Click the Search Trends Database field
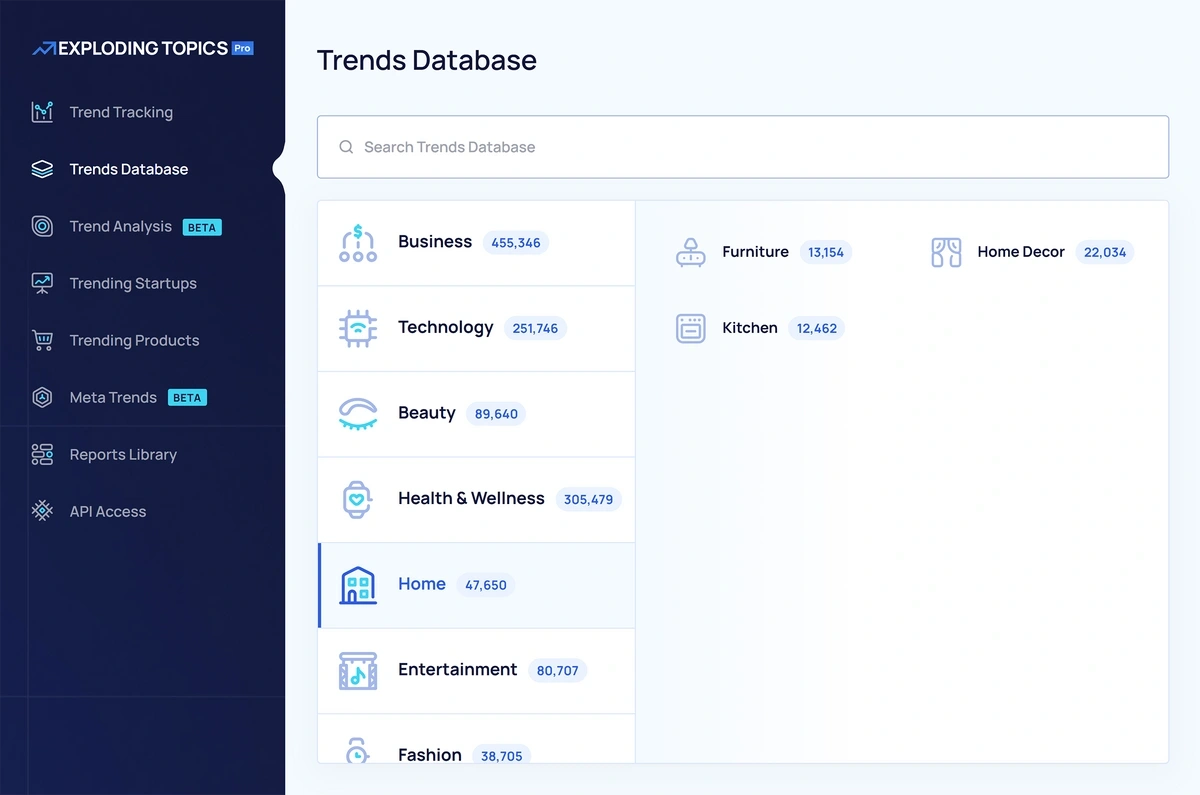The height and width of the screenshot is (795, 1200). (x=742, y=147)
